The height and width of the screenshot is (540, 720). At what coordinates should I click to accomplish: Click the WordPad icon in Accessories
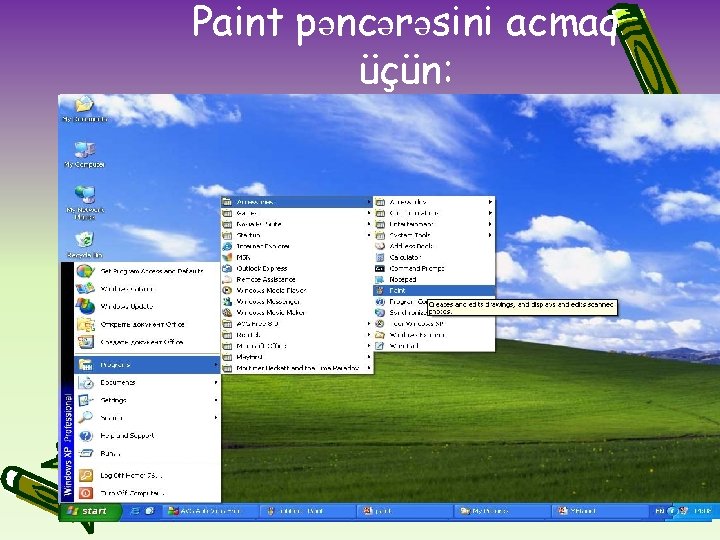tap(380, 346)
